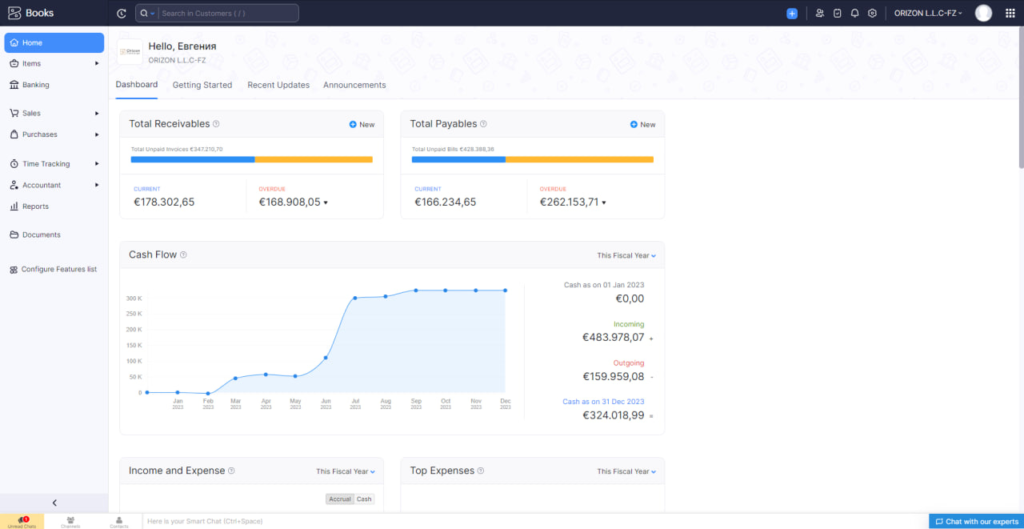1024x529 pixels.
Task: Open Unread Chats in bottom bar
Action: tap(21, 521)
